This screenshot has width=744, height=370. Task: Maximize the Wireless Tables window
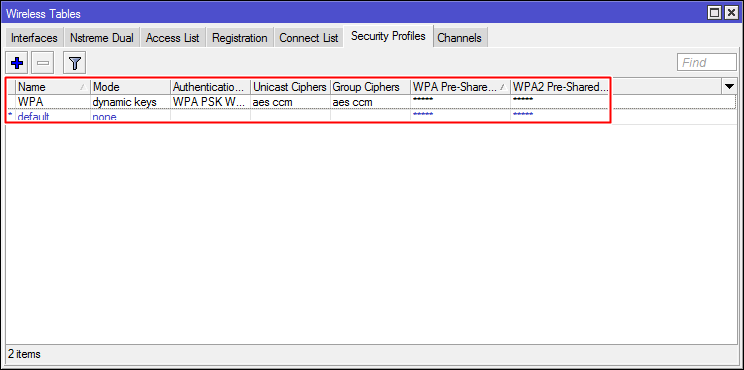715,13
